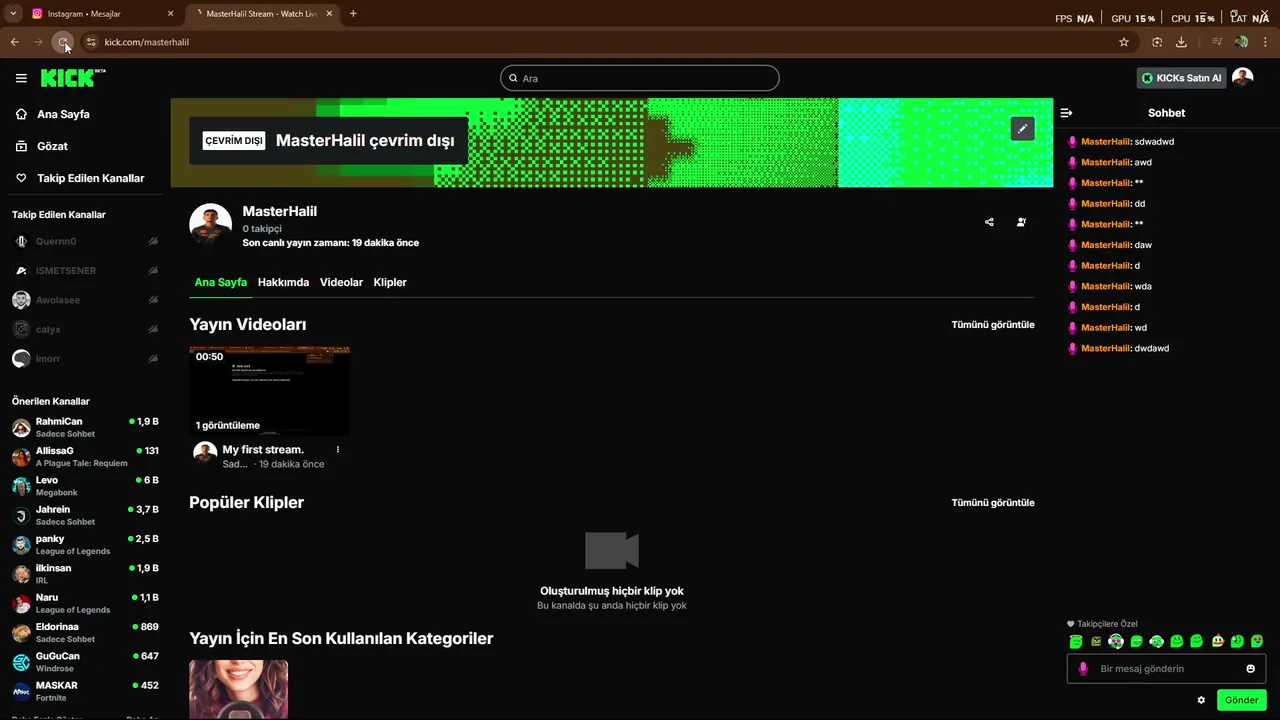Open recommended channel RahmiCan
The height and width of the screenshot is (720, 1280).
(84, 428)
